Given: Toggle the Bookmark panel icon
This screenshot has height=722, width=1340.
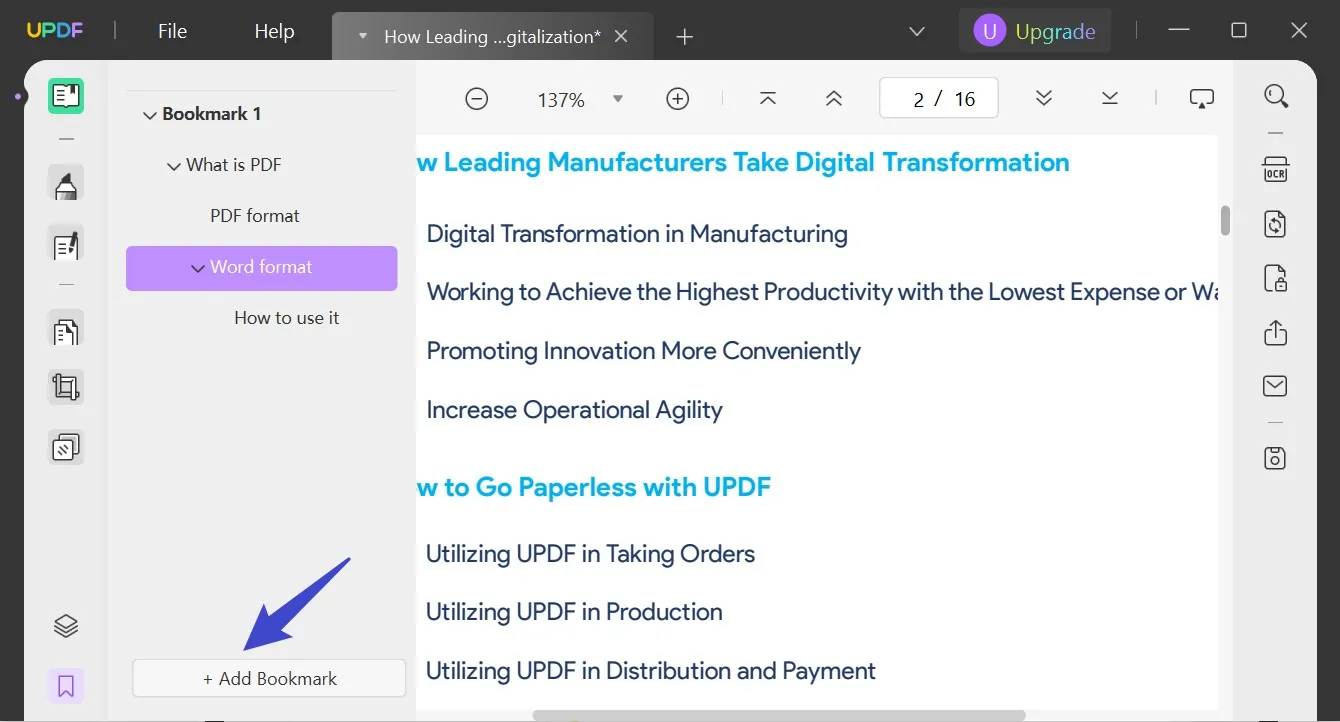Looking at the screenshot, I should [66, 686].
